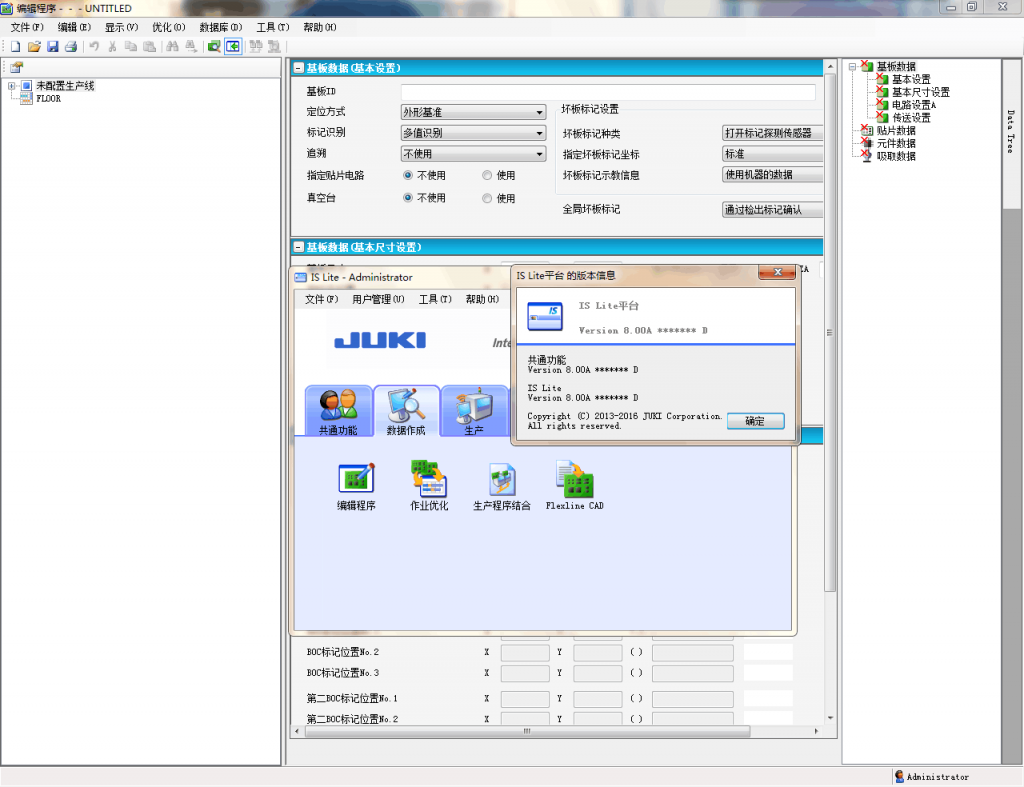Open 生产程序结合 icon in IS Lite
1024x787 pixels.
502,479
